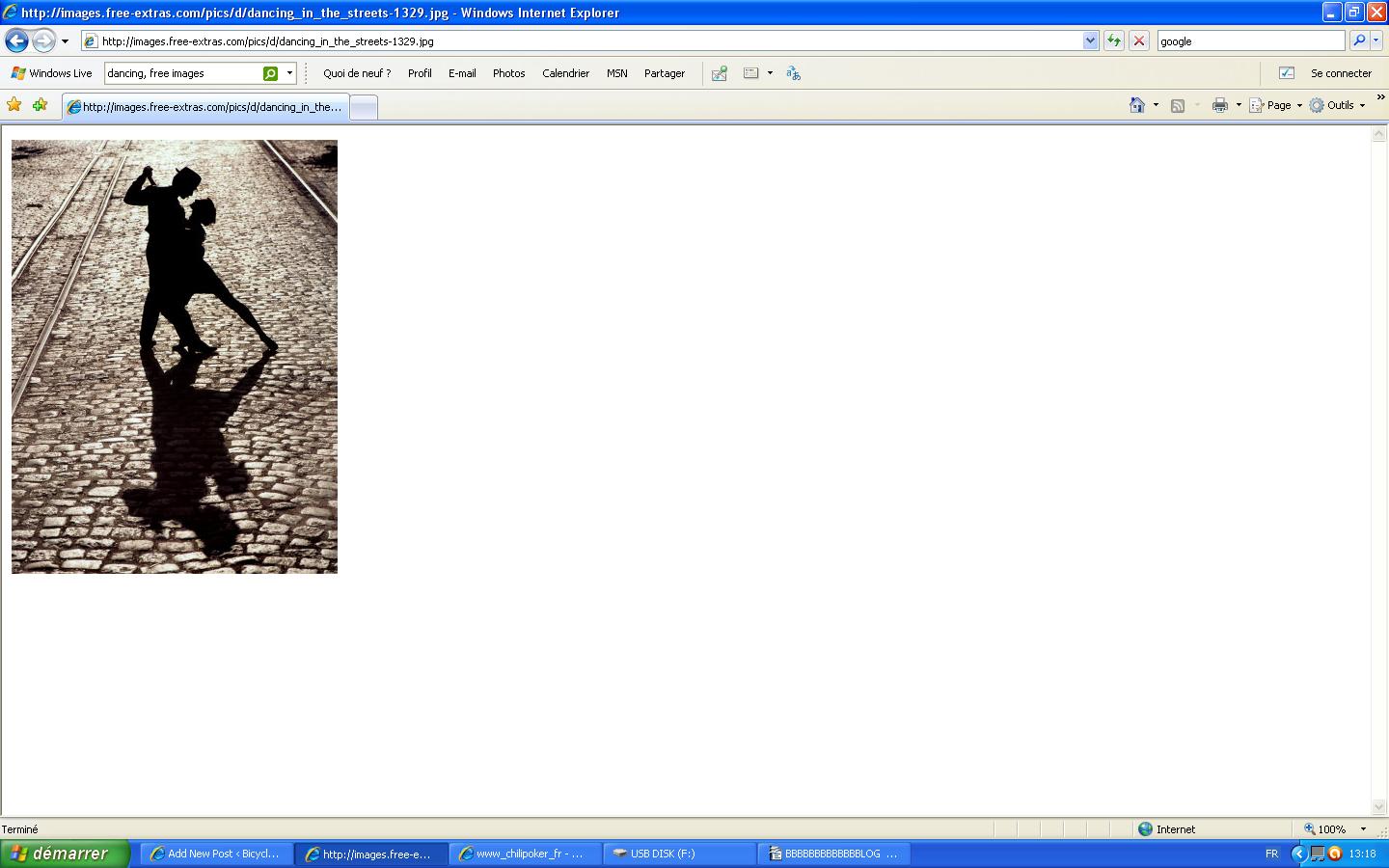Viewport: 1389px width, 868px height.
Task: Click the scrollbar down arrow
Action: (1379, 807)
